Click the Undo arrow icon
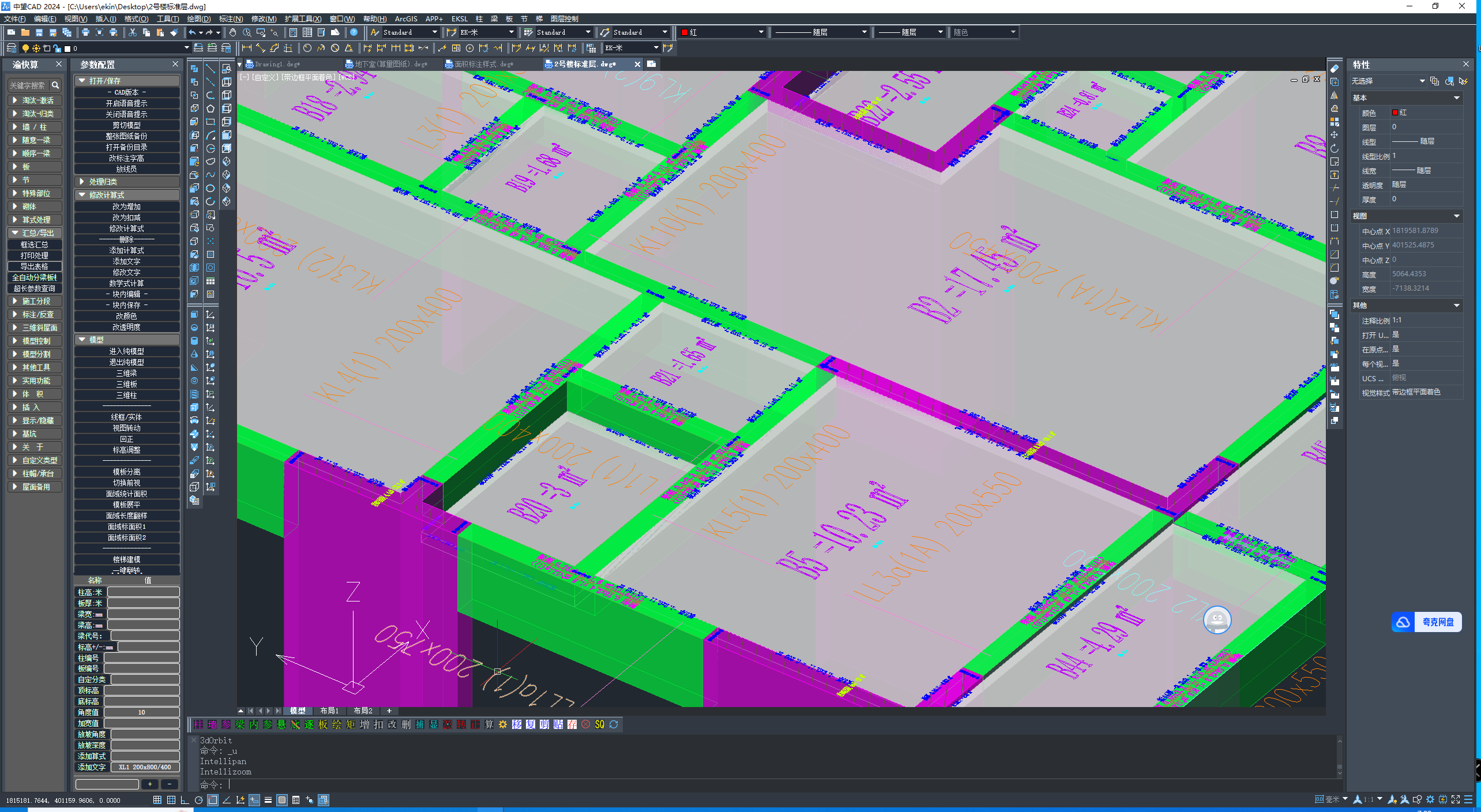1481x812 pixels. (x=191, y=32)
